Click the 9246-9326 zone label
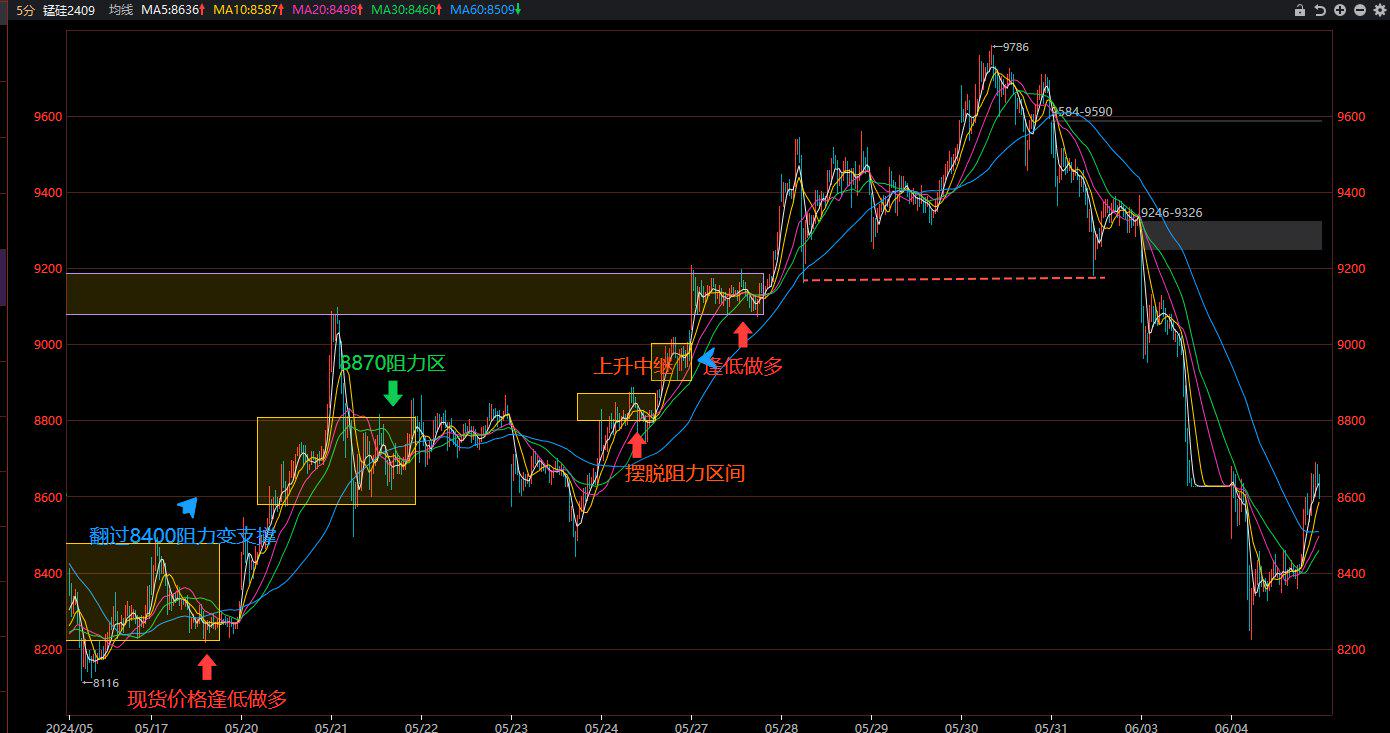1390x733 pixels. (x=1171, y=213)
